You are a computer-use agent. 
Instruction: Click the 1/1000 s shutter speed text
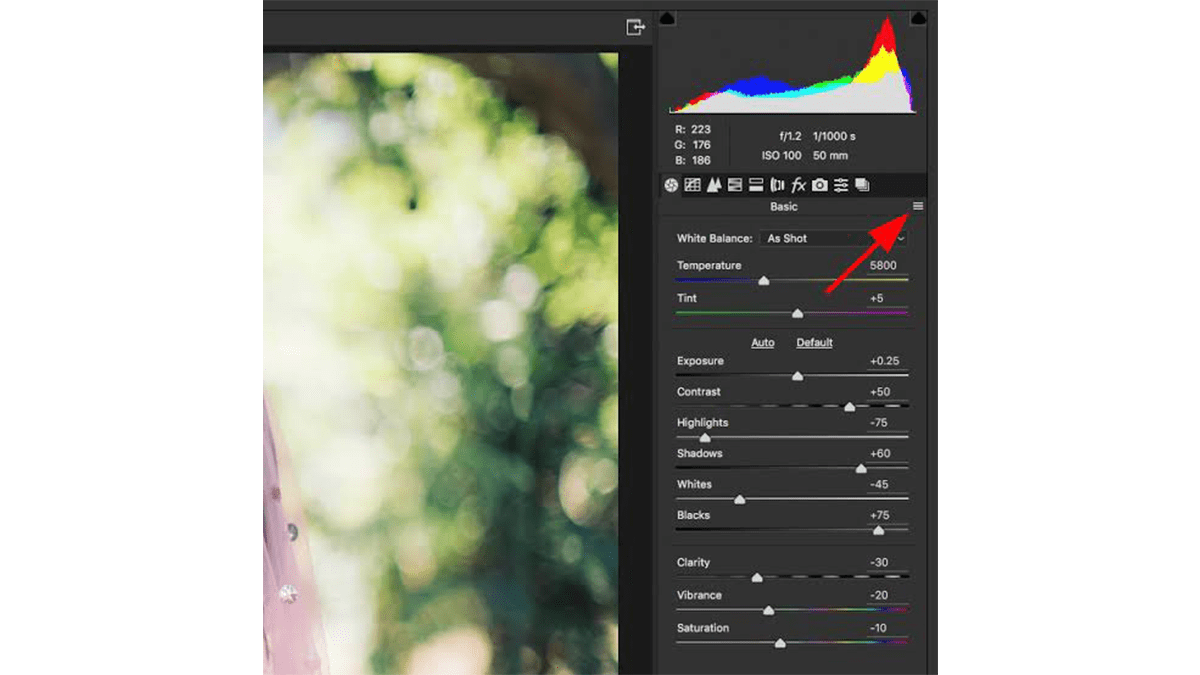834,137
